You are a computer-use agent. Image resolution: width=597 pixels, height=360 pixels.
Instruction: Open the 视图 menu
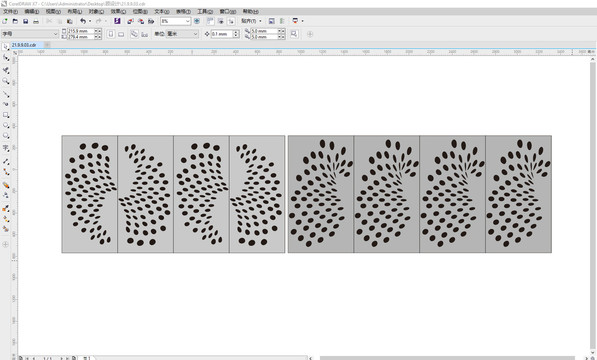coord(53,11)
